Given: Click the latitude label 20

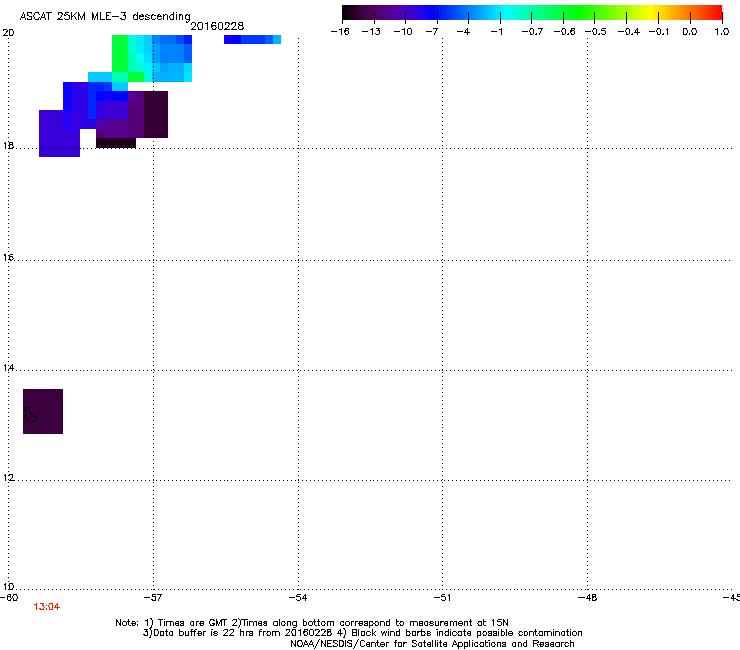Looking at the screenshot, I should pos(8,33).
